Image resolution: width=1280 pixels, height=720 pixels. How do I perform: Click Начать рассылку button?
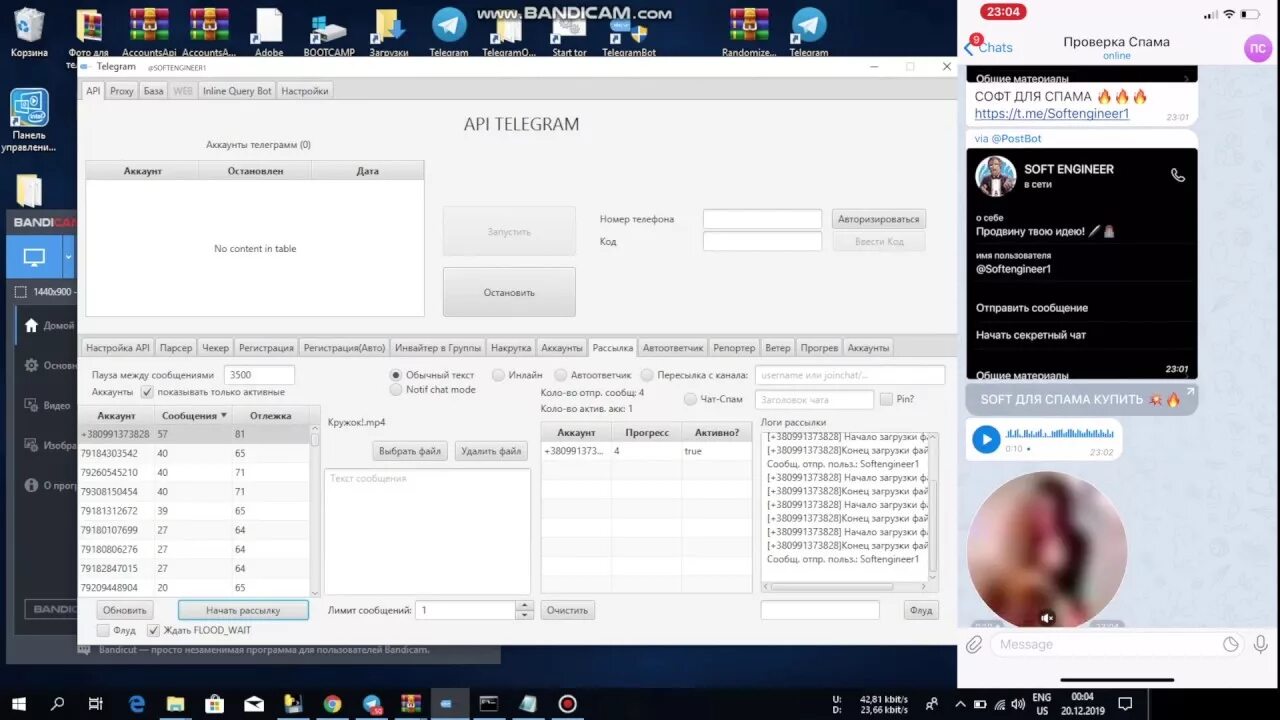click(243, 610)
